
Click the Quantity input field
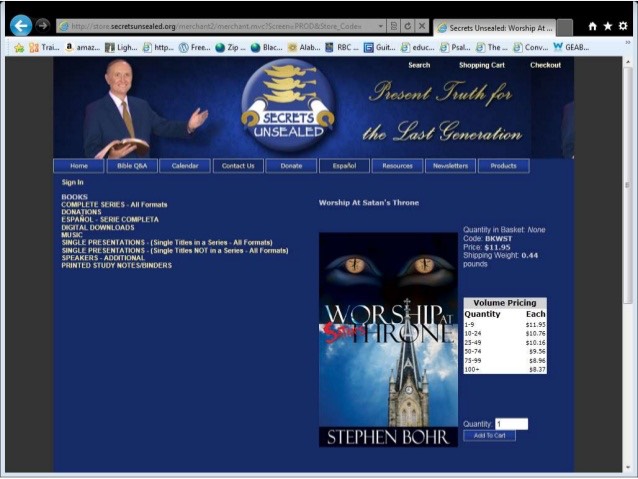click(511, 424)
